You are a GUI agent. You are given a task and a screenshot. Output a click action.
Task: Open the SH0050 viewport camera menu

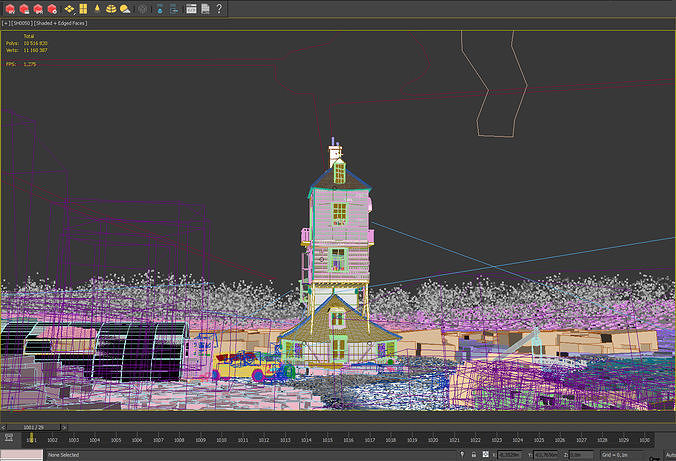[22, 23]
